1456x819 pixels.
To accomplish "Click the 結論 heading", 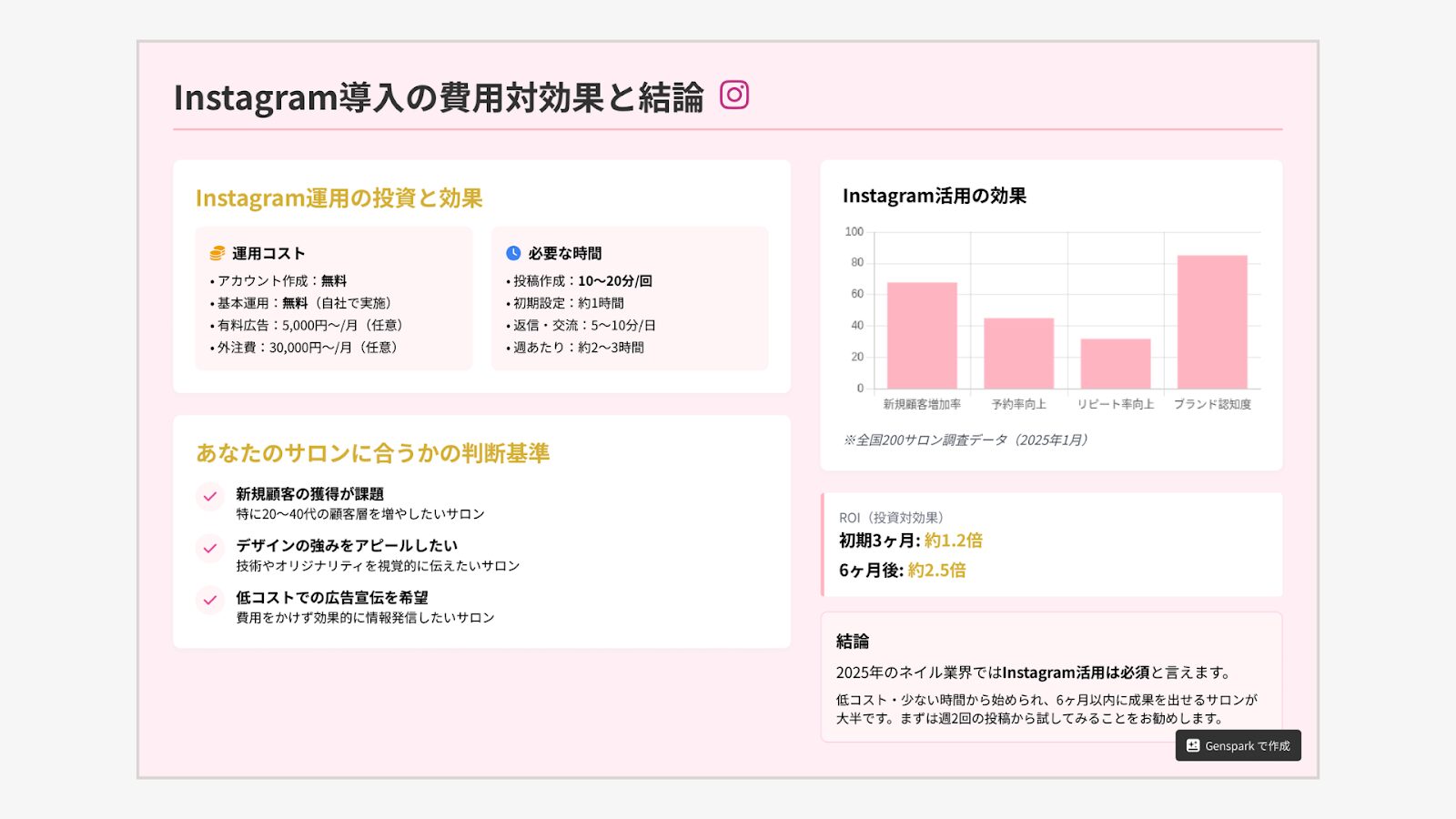I will coord(853,642).
